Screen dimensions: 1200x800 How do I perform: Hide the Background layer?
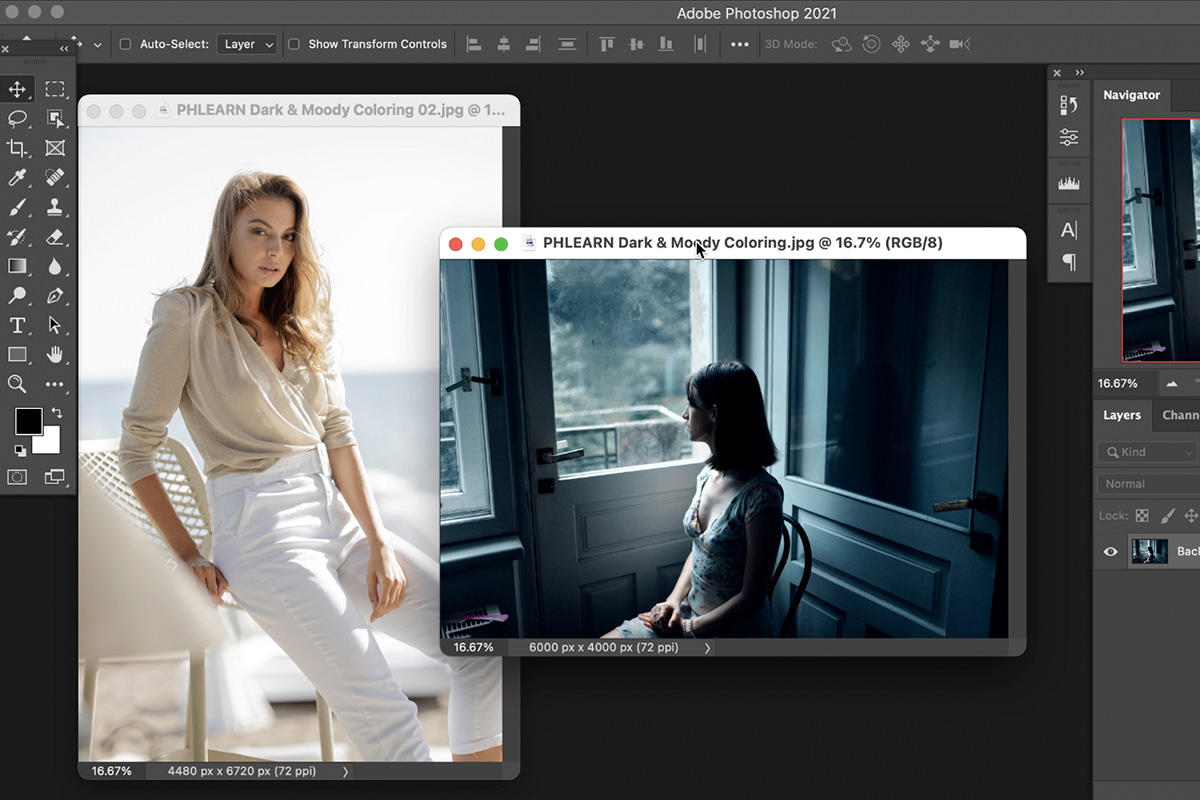point(1109,551)
